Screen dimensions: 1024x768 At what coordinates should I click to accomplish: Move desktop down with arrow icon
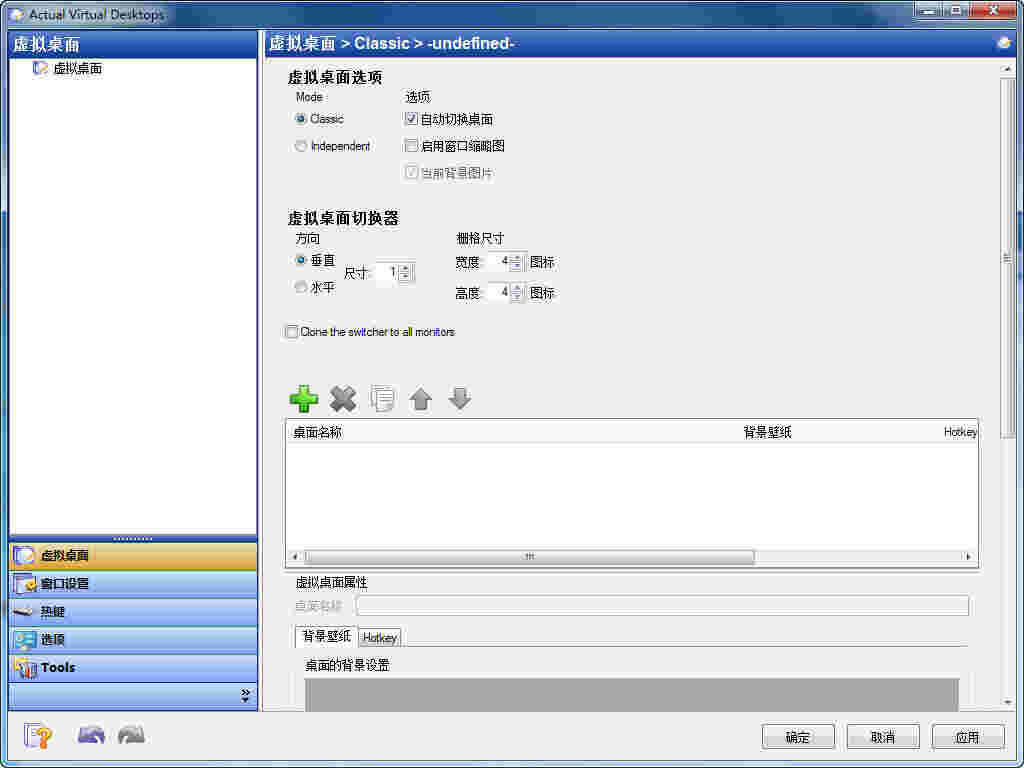(x=460, y=398)
